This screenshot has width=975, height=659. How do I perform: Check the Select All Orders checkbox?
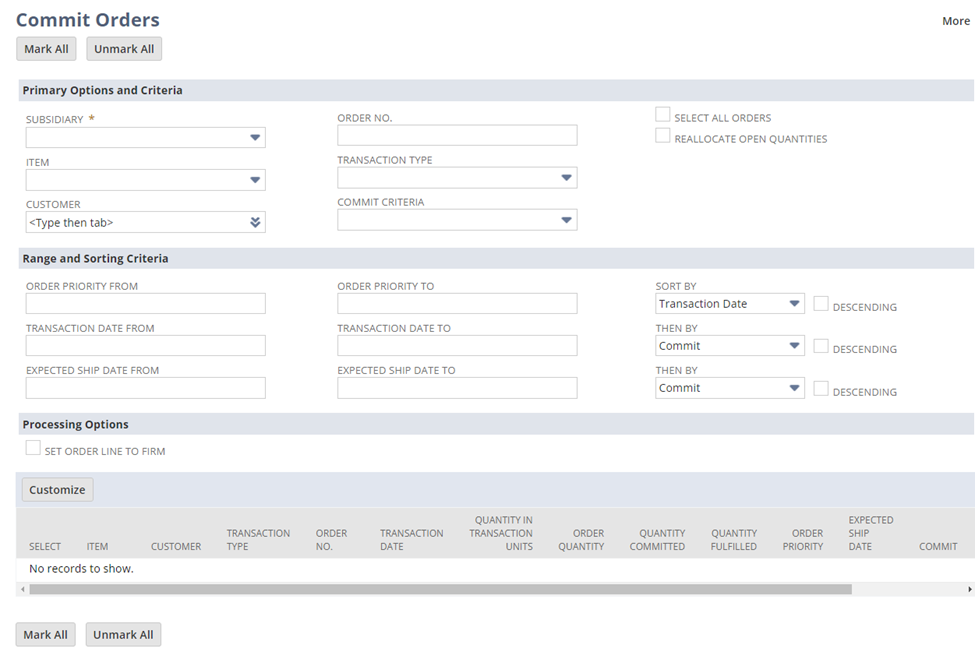[662, 114]
